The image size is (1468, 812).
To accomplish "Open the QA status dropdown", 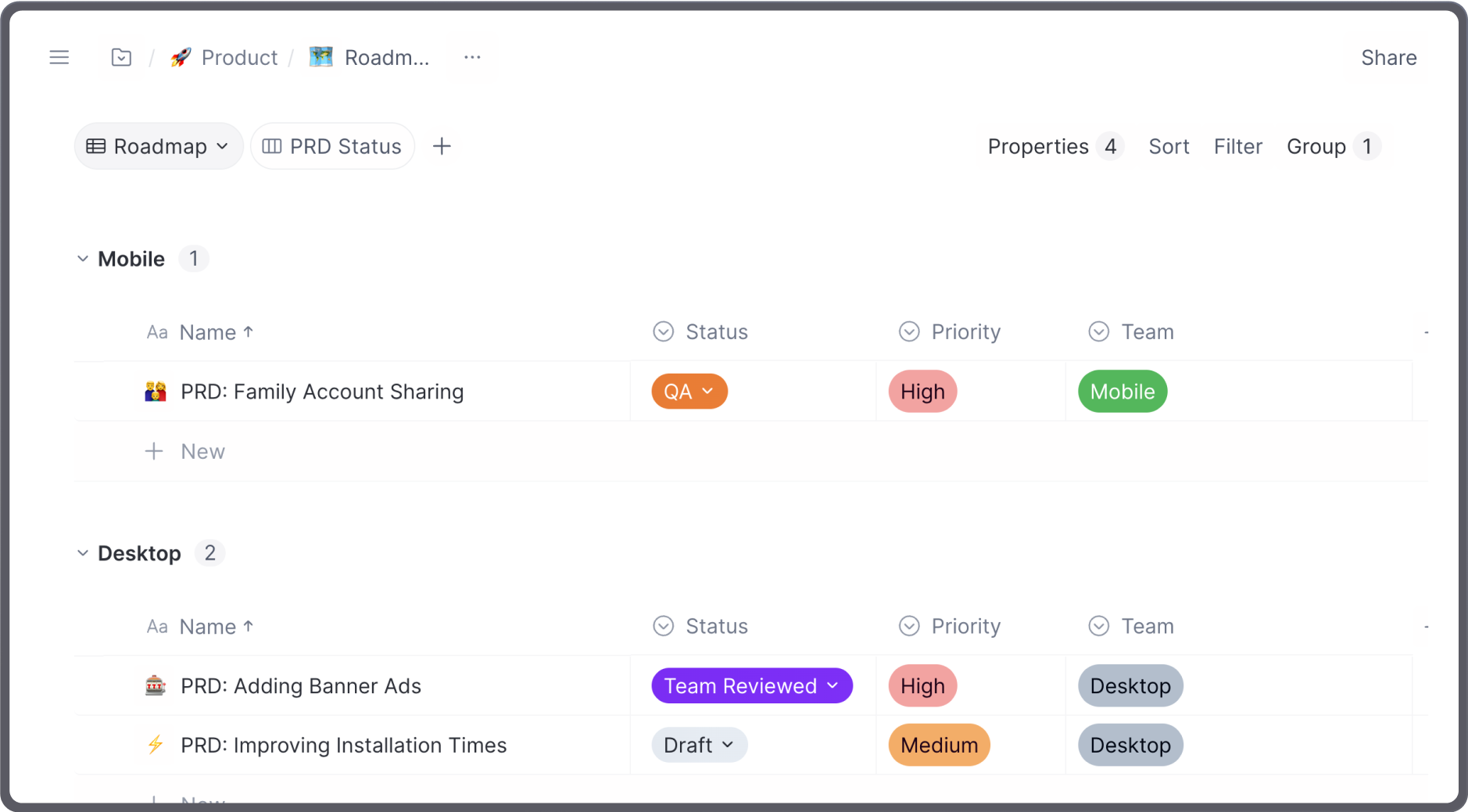I will click(x=689, y=392).
